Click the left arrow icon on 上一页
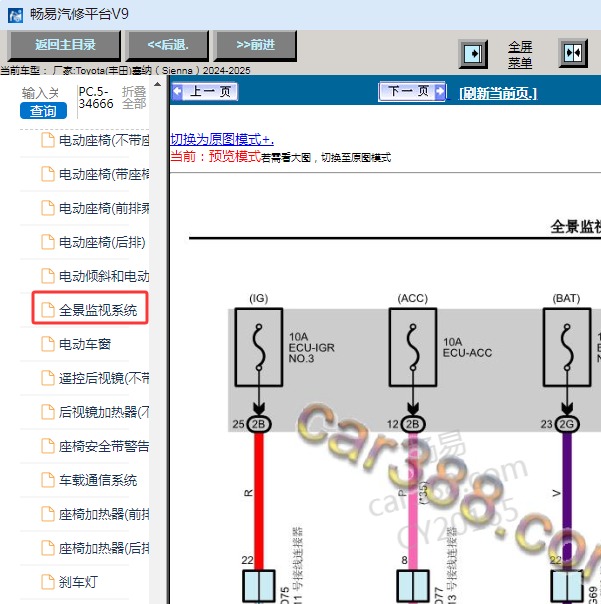 [178, 92]
